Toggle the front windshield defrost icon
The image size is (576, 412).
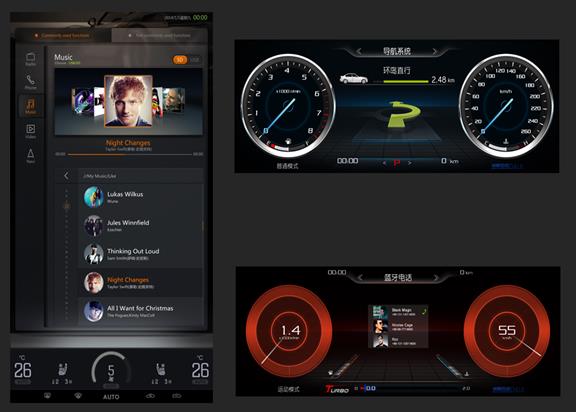coord(47,396)
